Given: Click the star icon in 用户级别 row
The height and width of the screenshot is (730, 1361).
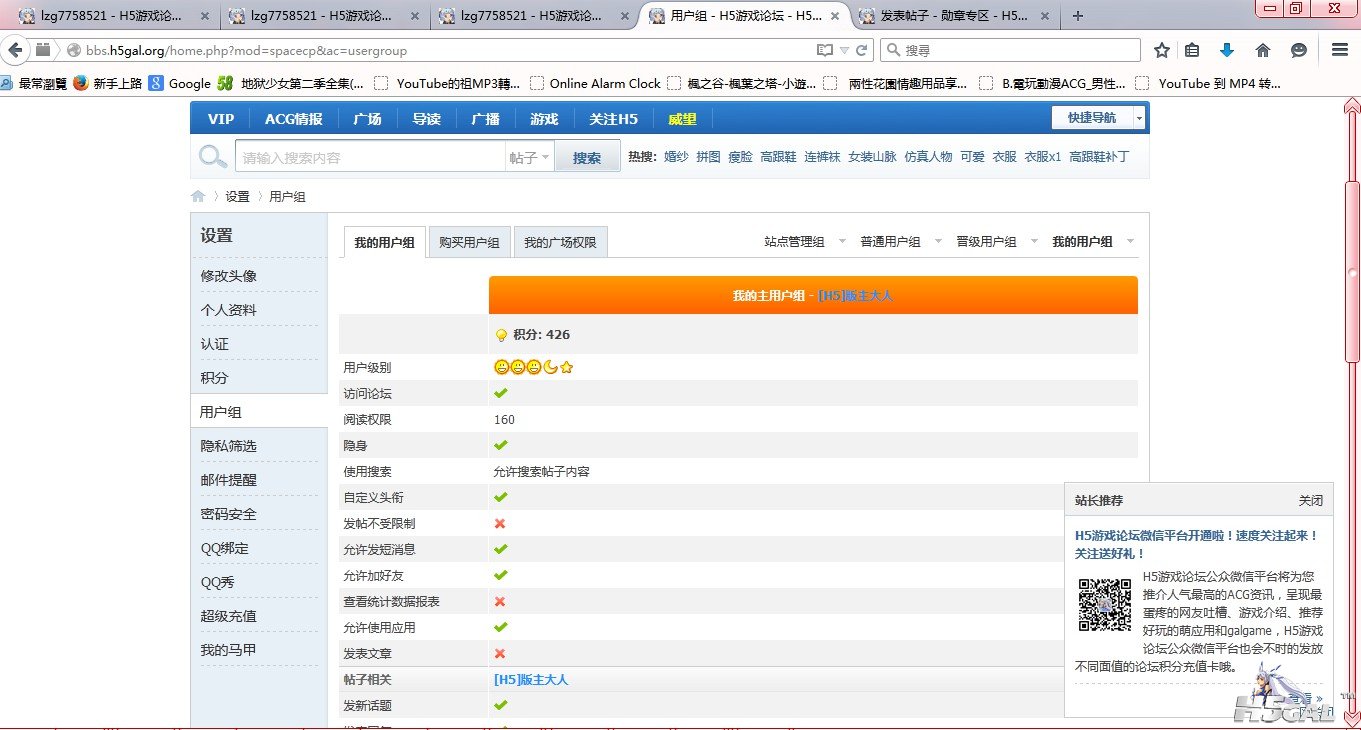Looking at the screenshot, I should pos(566,367).
